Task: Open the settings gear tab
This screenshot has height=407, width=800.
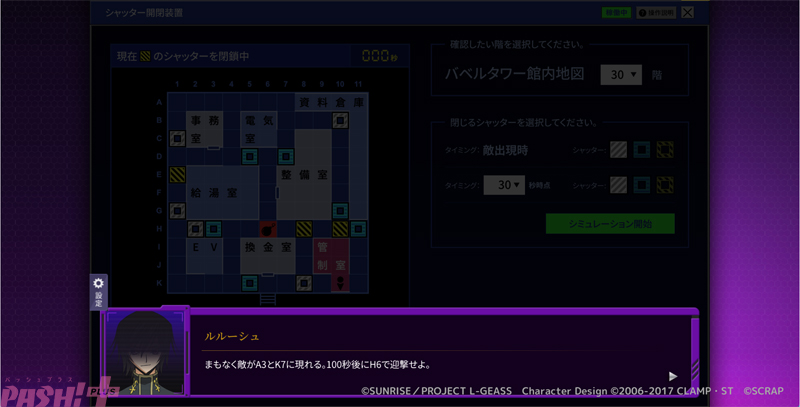Action: pos(98,291)
